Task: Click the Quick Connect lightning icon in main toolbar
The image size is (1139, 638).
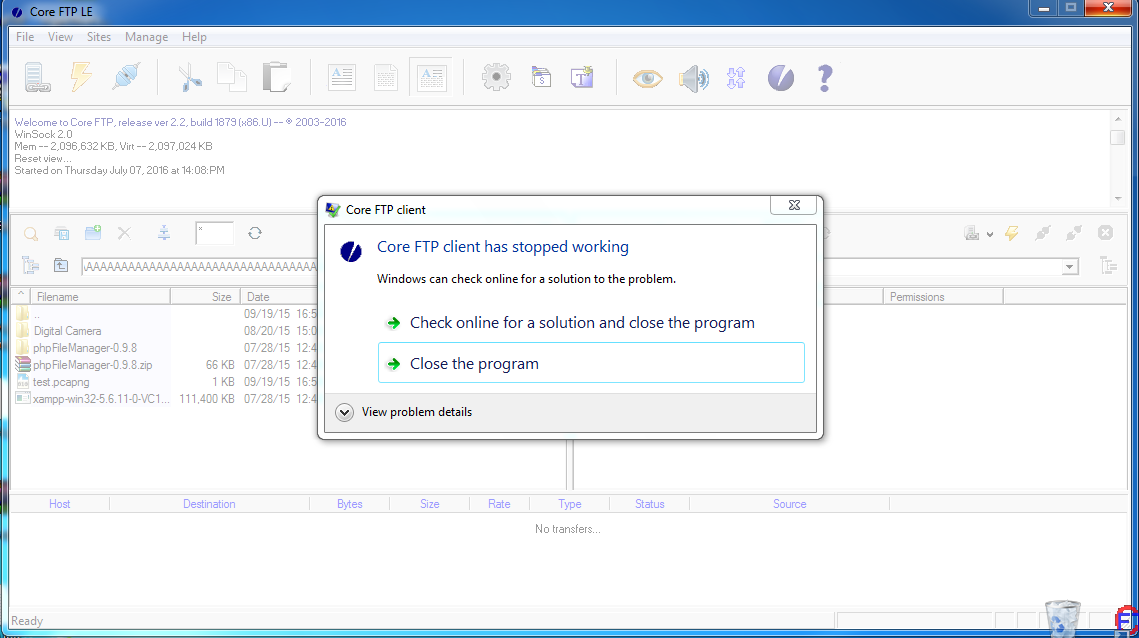Action: [81, 78]
